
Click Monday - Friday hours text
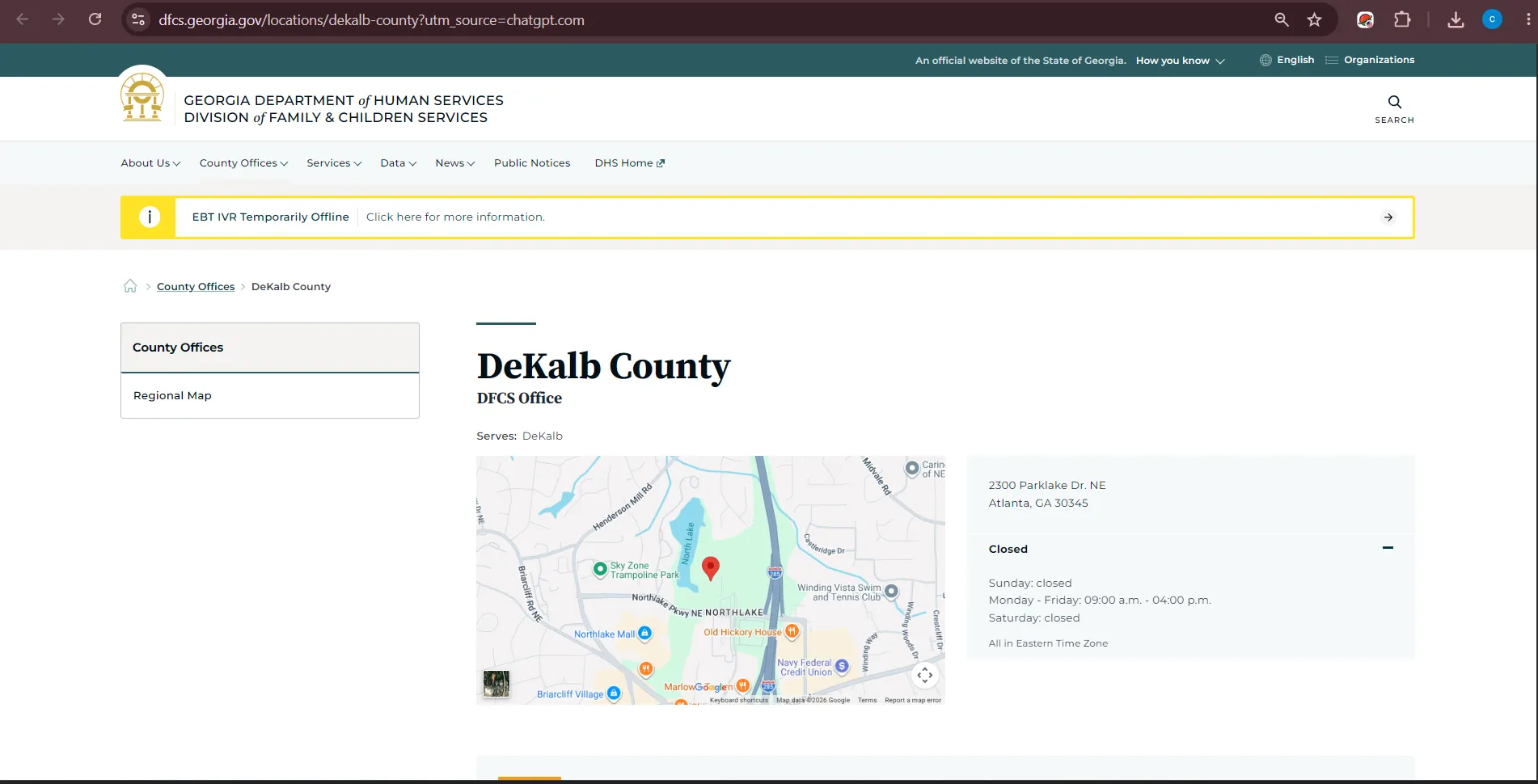click(1100, 600)
